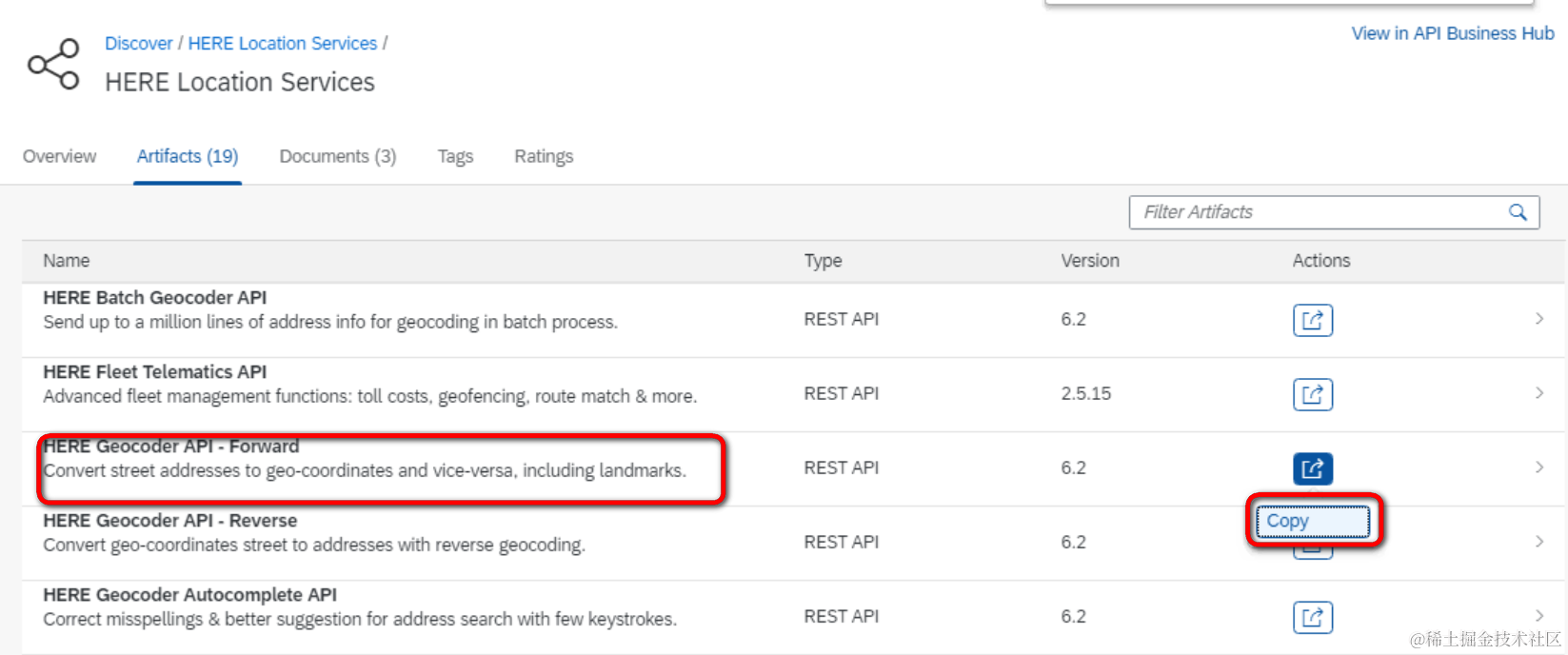
Task: Click version 2.5.15 of Fleet Telematics API
Action: click(1086, 393)
